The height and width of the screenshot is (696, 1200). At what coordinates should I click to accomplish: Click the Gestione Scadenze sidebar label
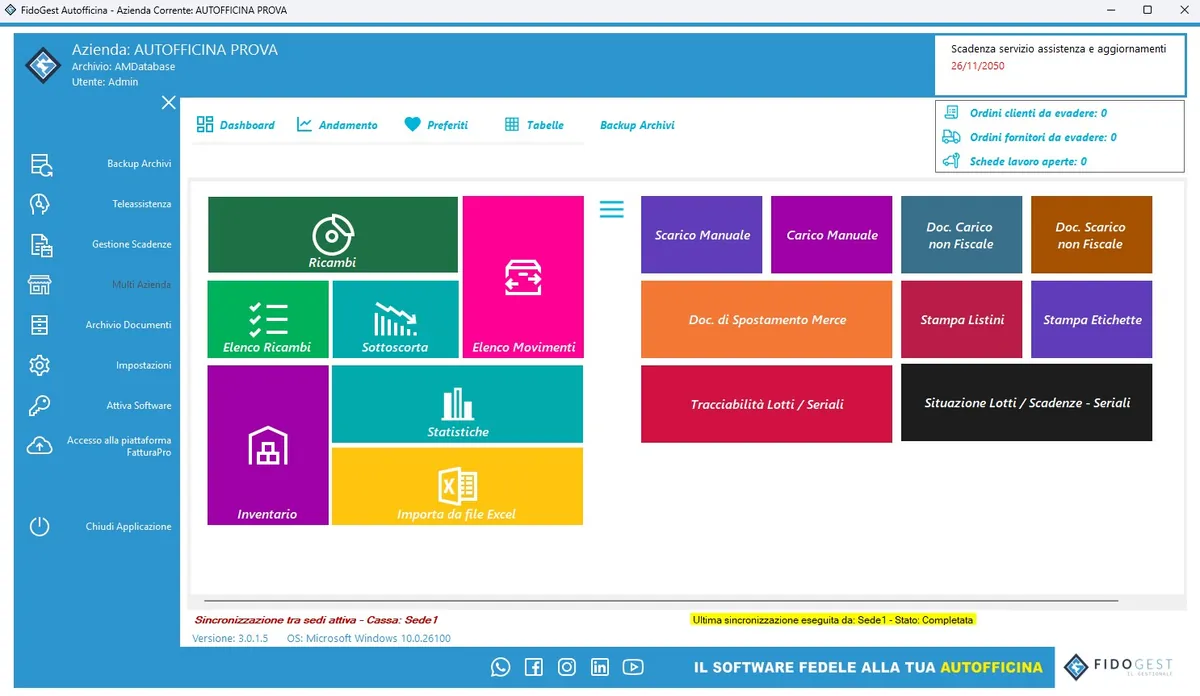pyautogui.click(x=132, y=244)
